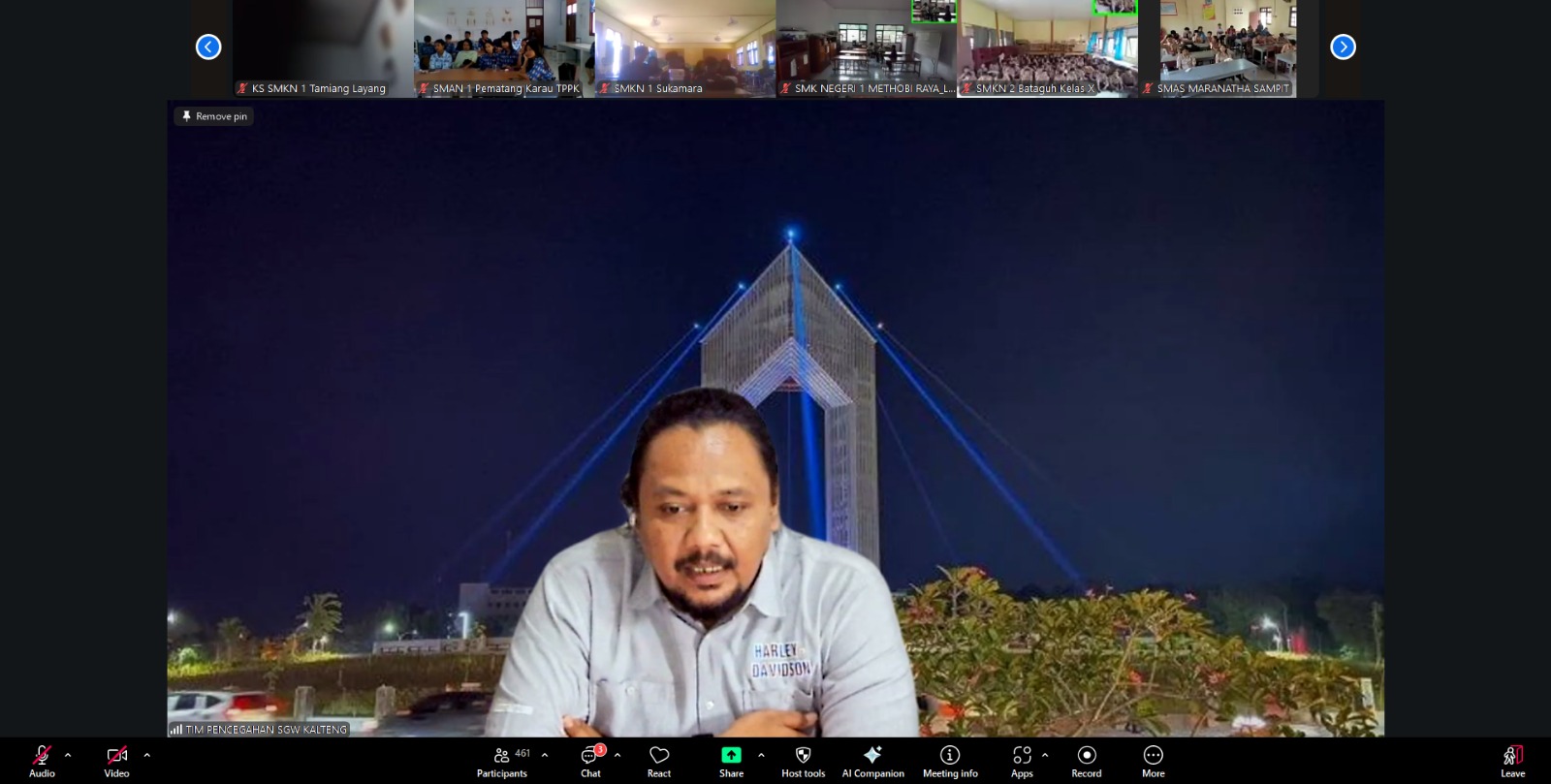Launch AI Companion
The width and height of the screenshot is (1551, 784).
[x=872, y=760]
